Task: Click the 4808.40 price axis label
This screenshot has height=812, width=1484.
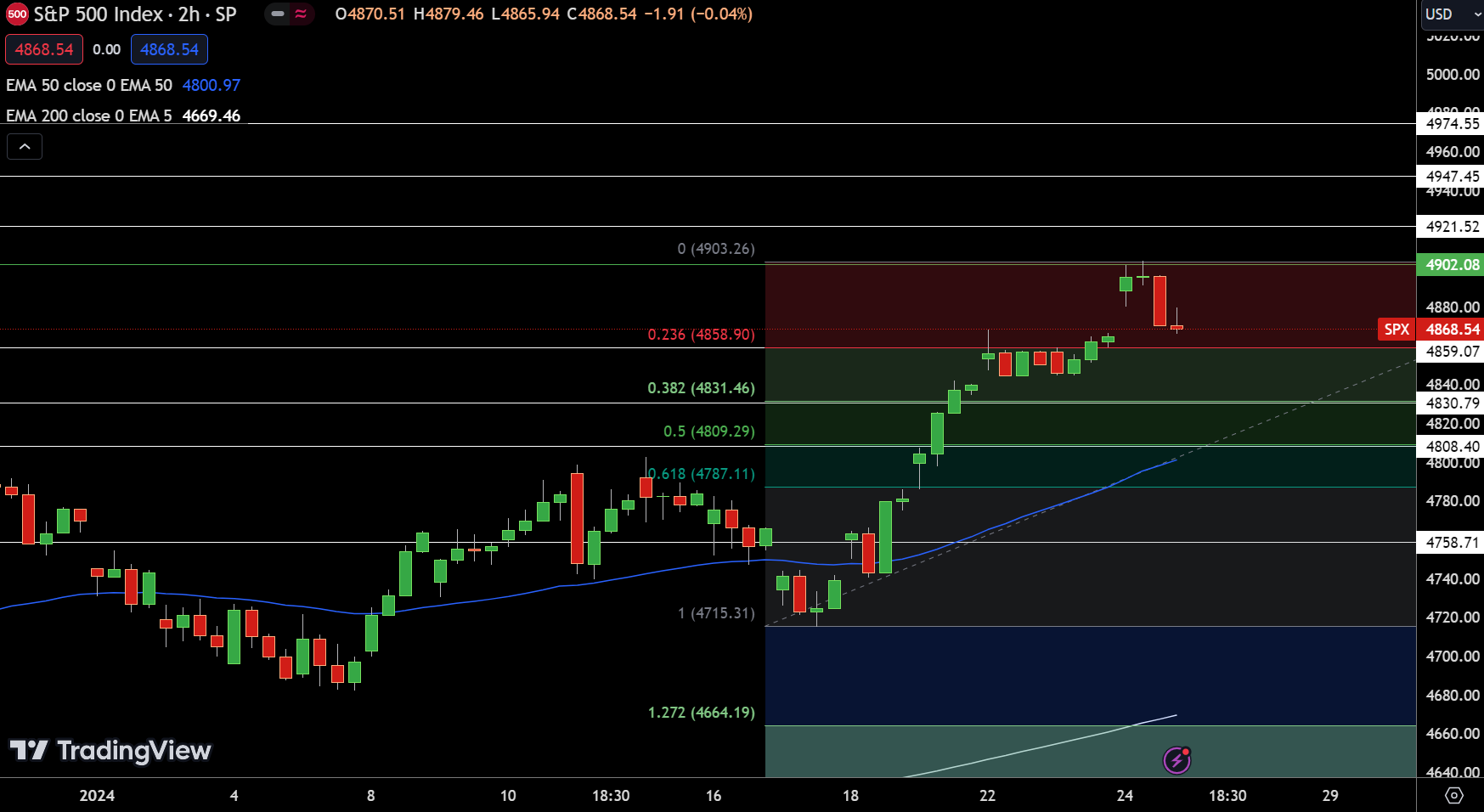Action: 1452,447
